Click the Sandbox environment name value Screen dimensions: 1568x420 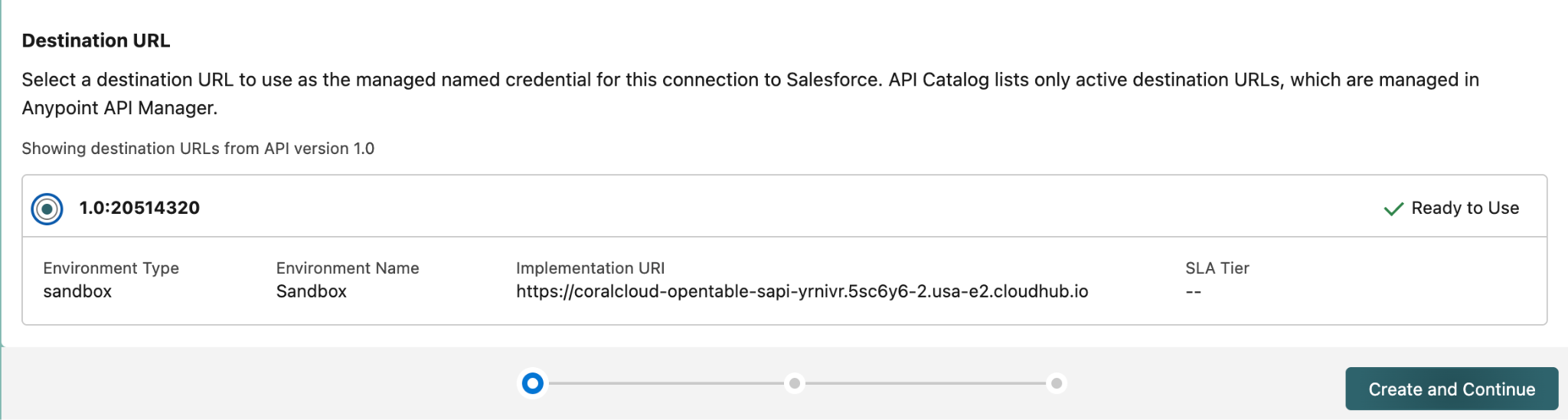point(312,291)
